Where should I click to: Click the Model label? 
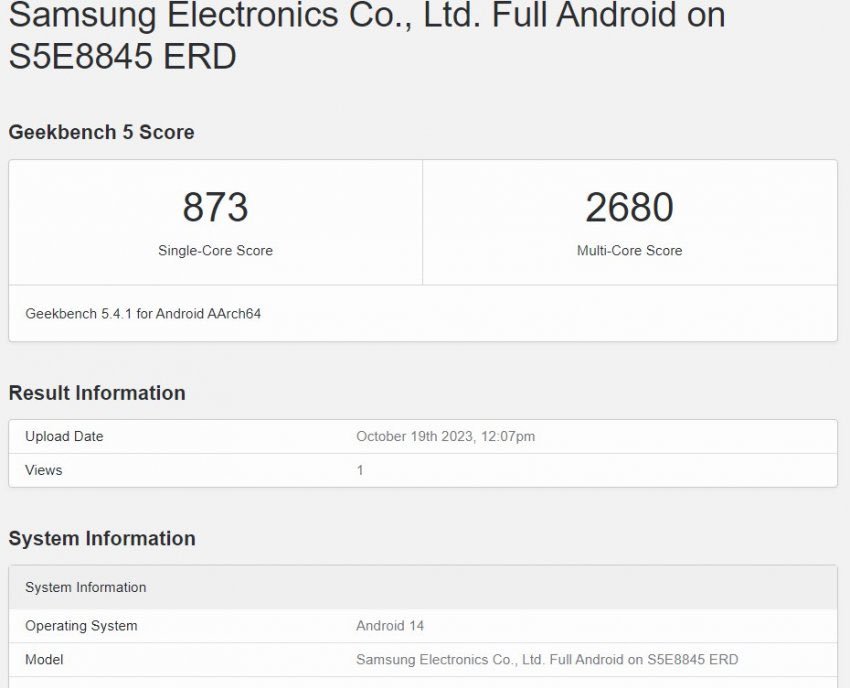pos(44,660)
